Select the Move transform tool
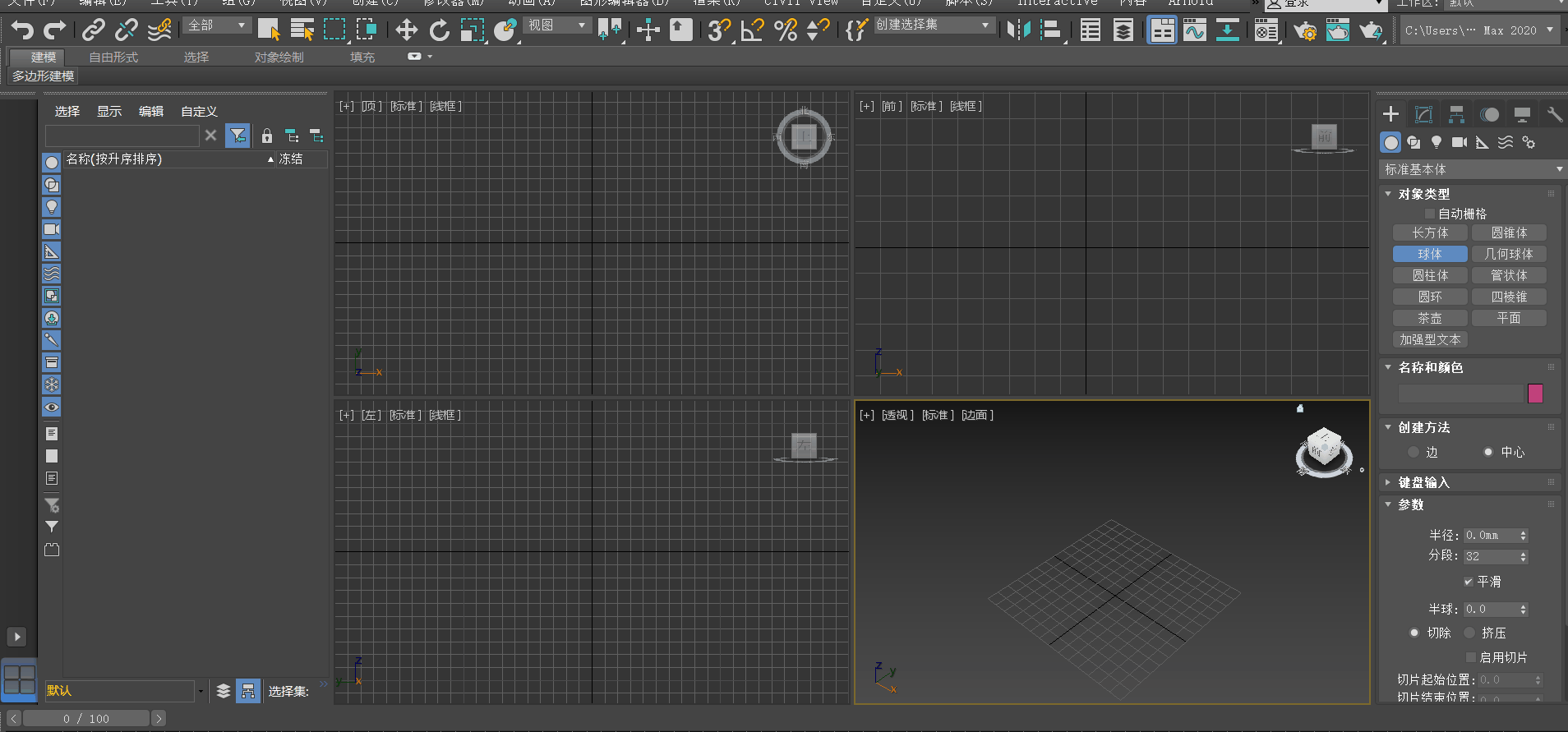Image resolution: width=1568 pixels, height=732 pixels. click(406, 30)
